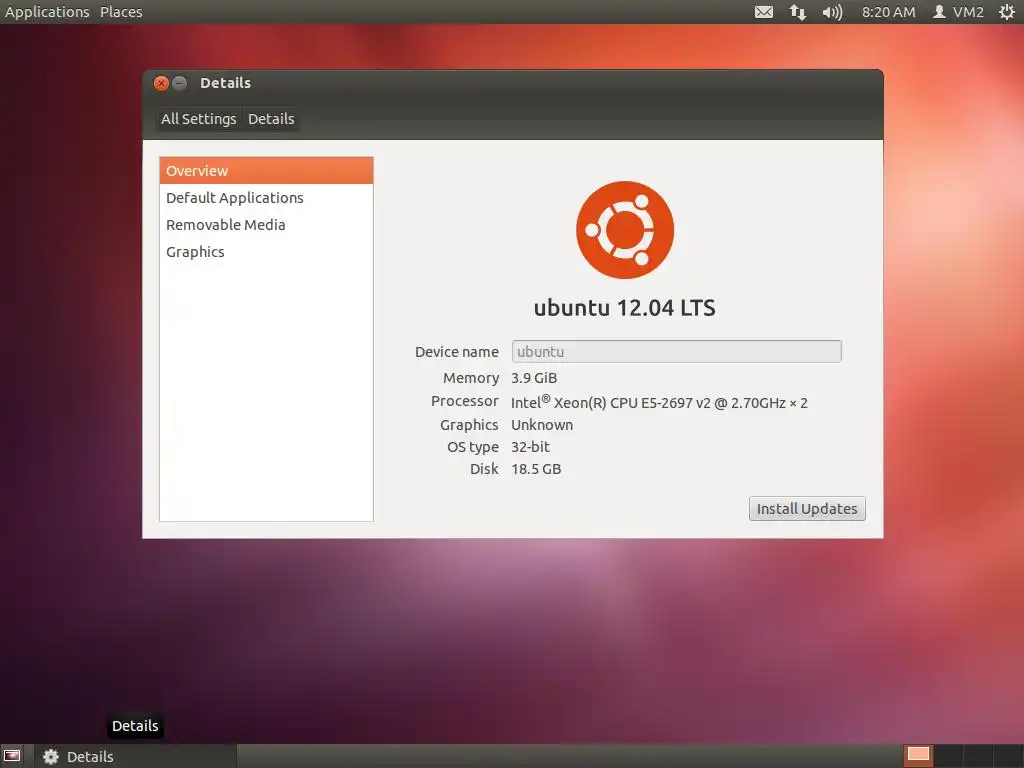Click the 8:20 AM clock
The image size is (1024, 768).
tap(888, 12)
